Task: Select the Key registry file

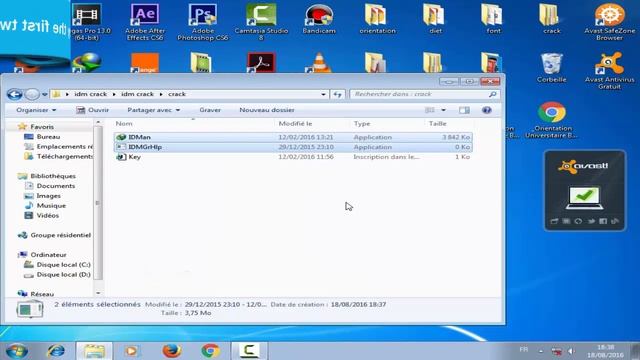Action: [x=293, y=157]
